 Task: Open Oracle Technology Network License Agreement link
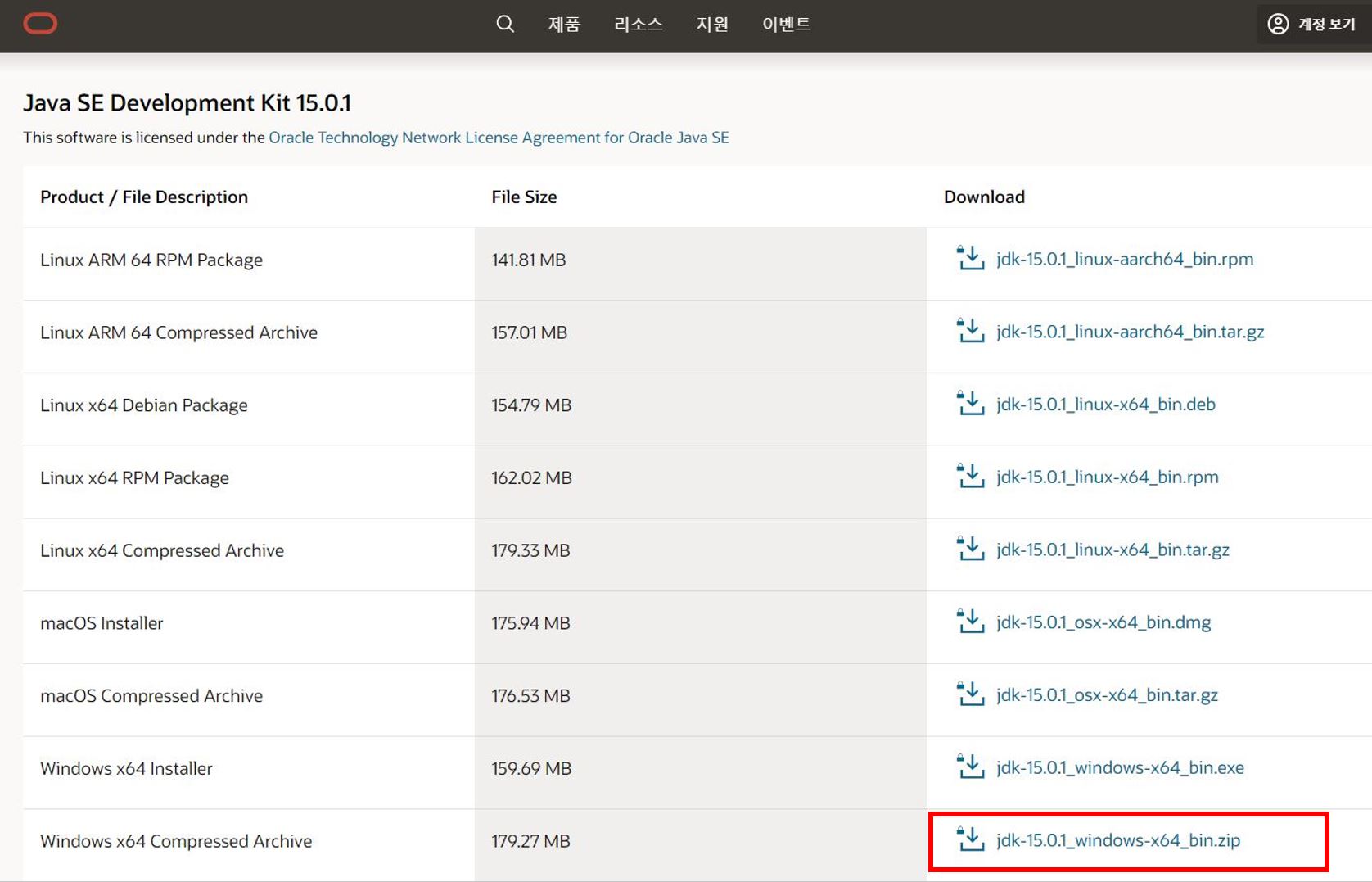coord(499,138)
